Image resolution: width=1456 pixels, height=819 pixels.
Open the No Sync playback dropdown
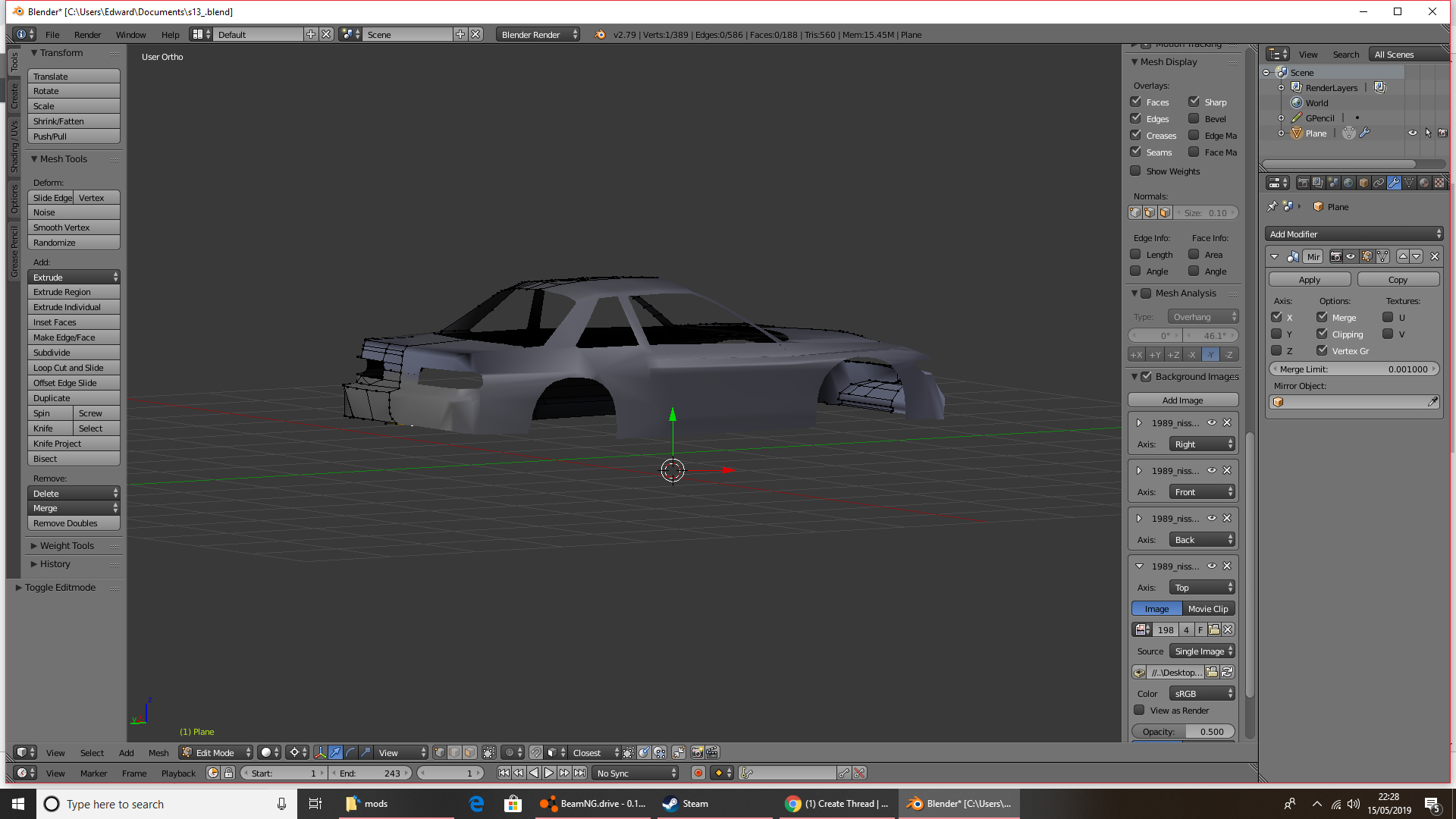[x=635, y=773]
